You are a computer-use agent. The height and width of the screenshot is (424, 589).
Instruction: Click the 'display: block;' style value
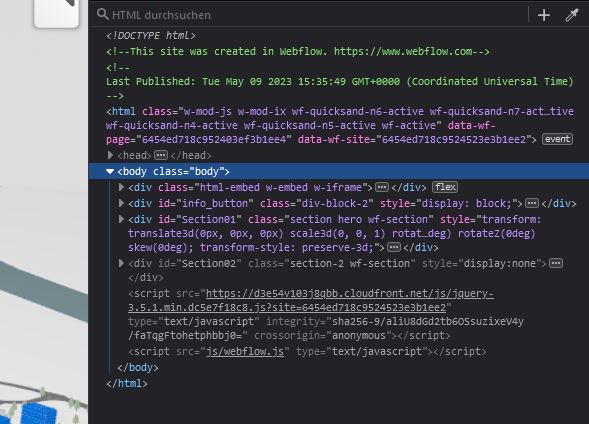[466, 203]
